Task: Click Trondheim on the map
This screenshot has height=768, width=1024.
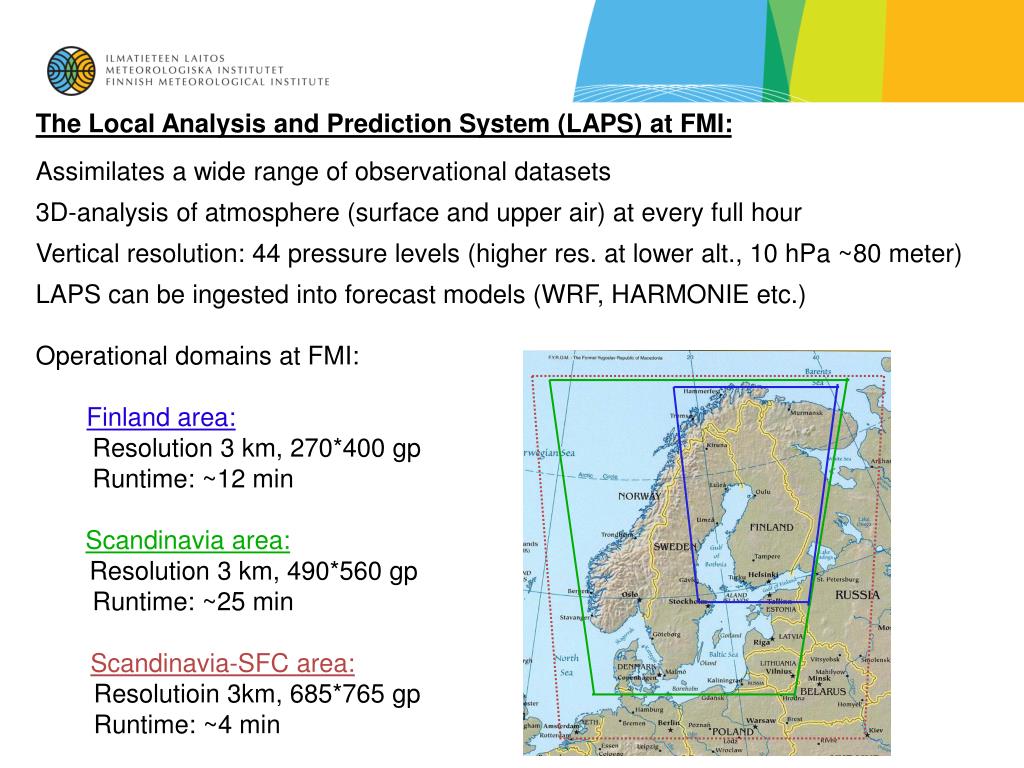Action: 617,534
